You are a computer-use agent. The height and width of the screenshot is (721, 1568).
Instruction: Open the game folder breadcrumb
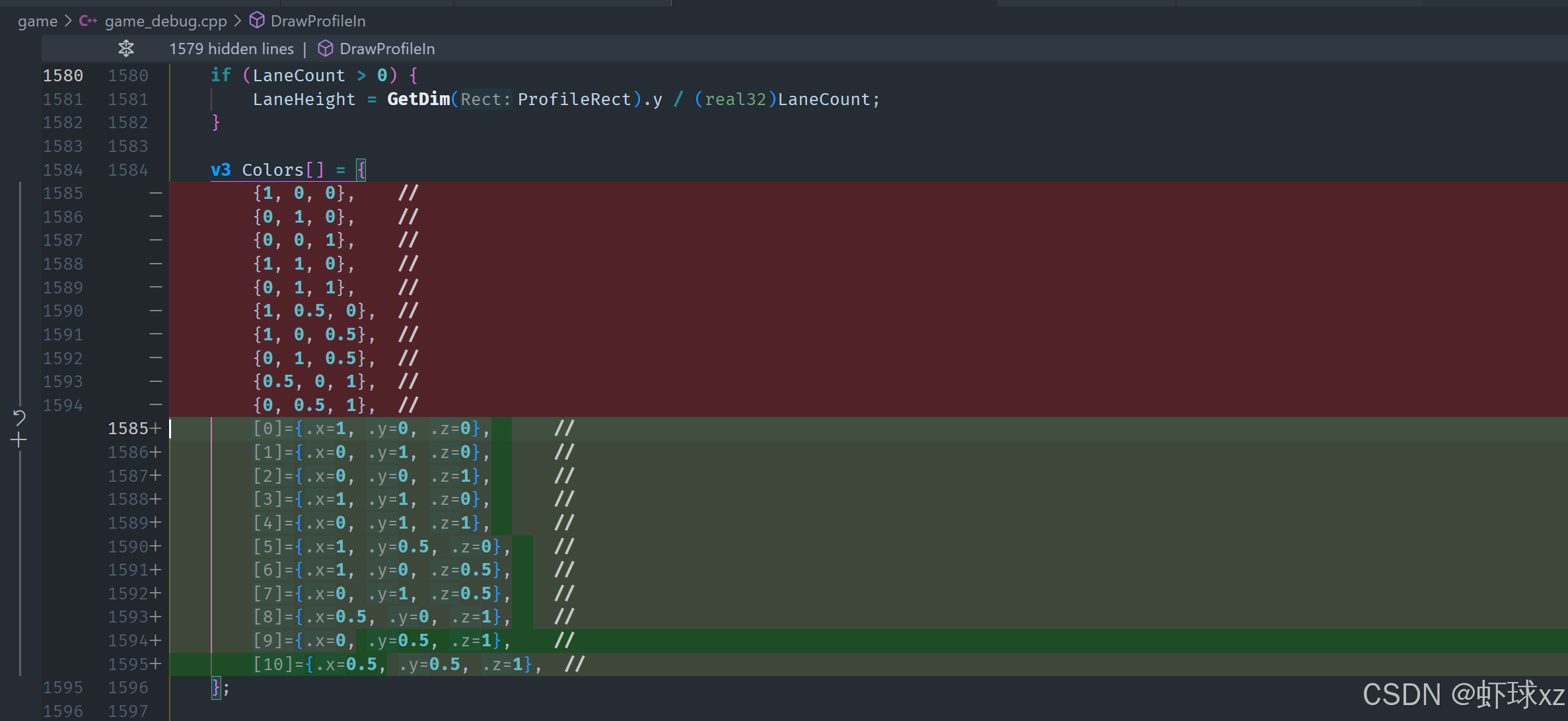coord(38,21)
